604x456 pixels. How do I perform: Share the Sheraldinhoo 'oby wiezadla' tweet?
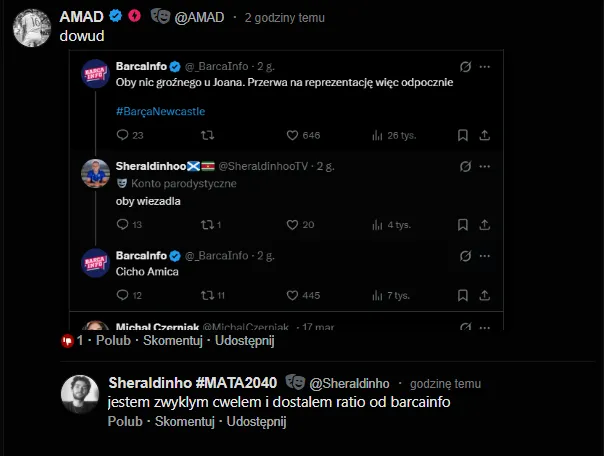[485, 224]
